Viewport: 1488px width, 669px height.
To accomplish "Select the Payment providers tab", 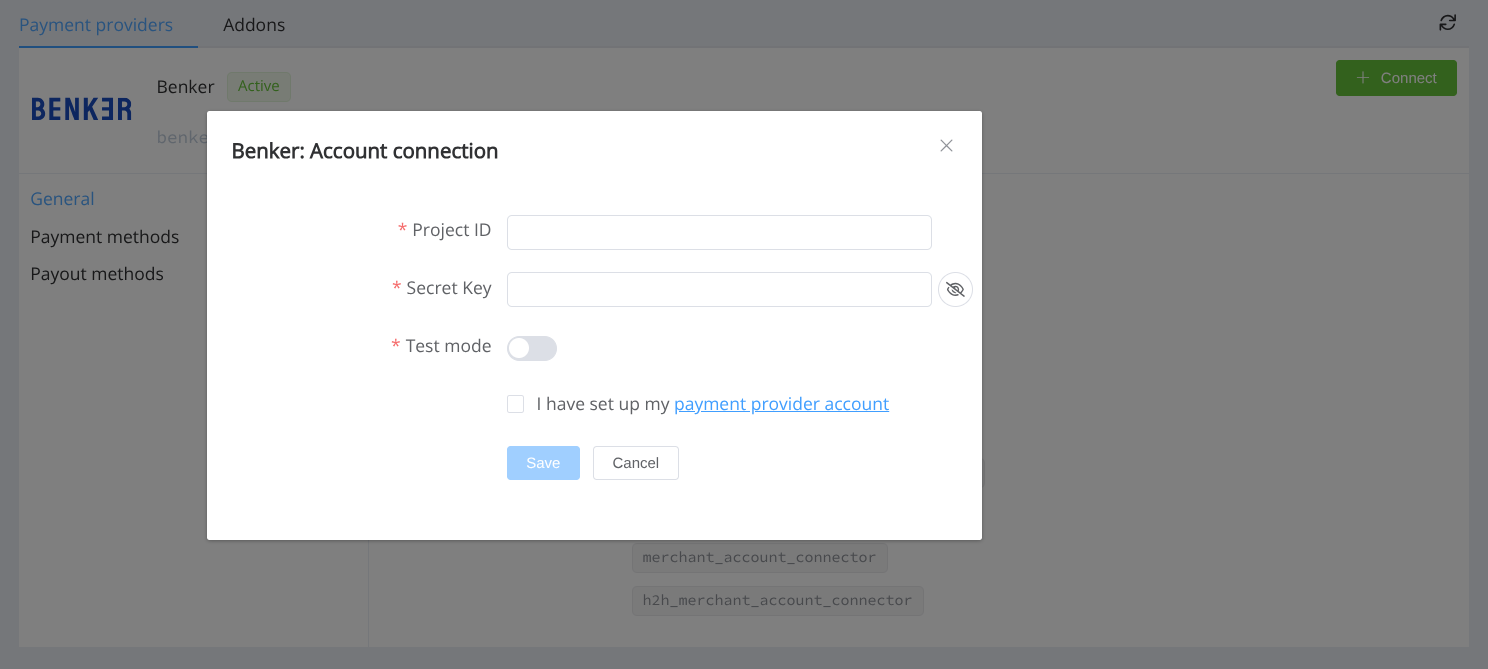I will point(95,24).
